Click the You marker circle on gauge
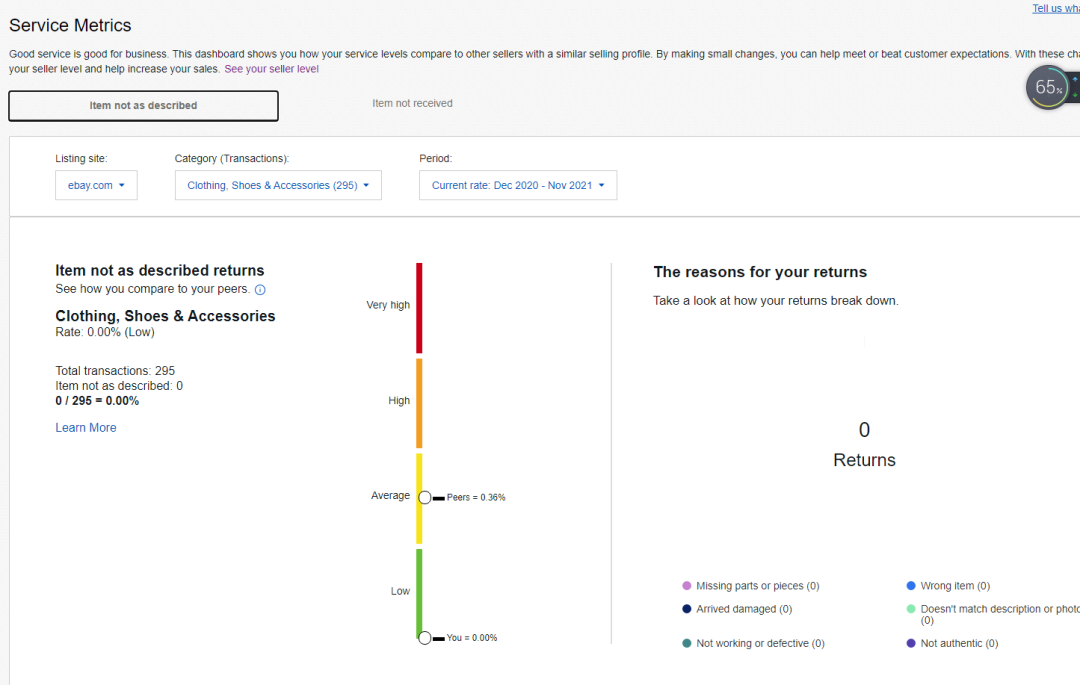The height and width of the screenshot is (685, 1080). (425, 637)
